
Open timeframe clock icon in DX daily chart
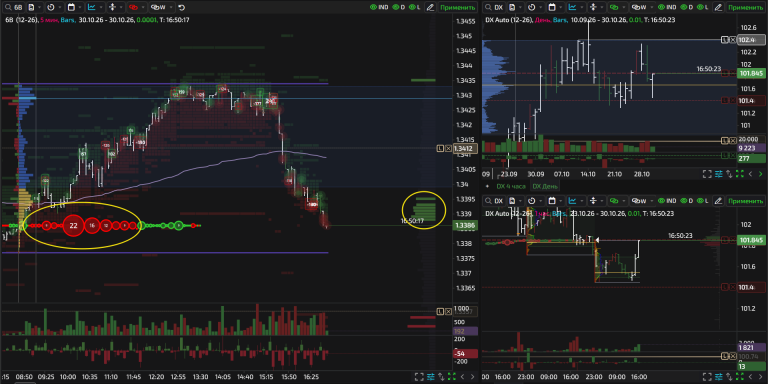531,7
